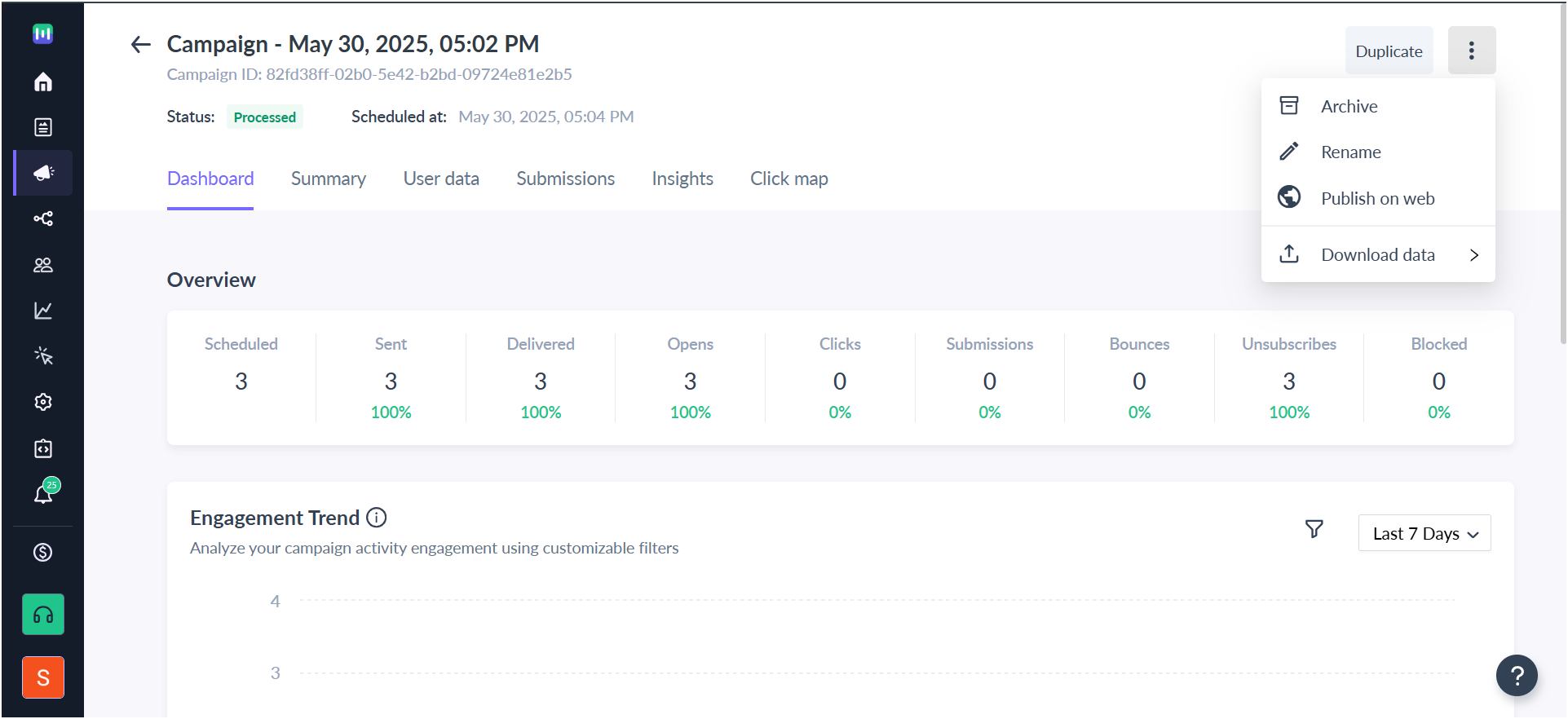Click the globe icon for Publish on web

[x=1289, y=197]
